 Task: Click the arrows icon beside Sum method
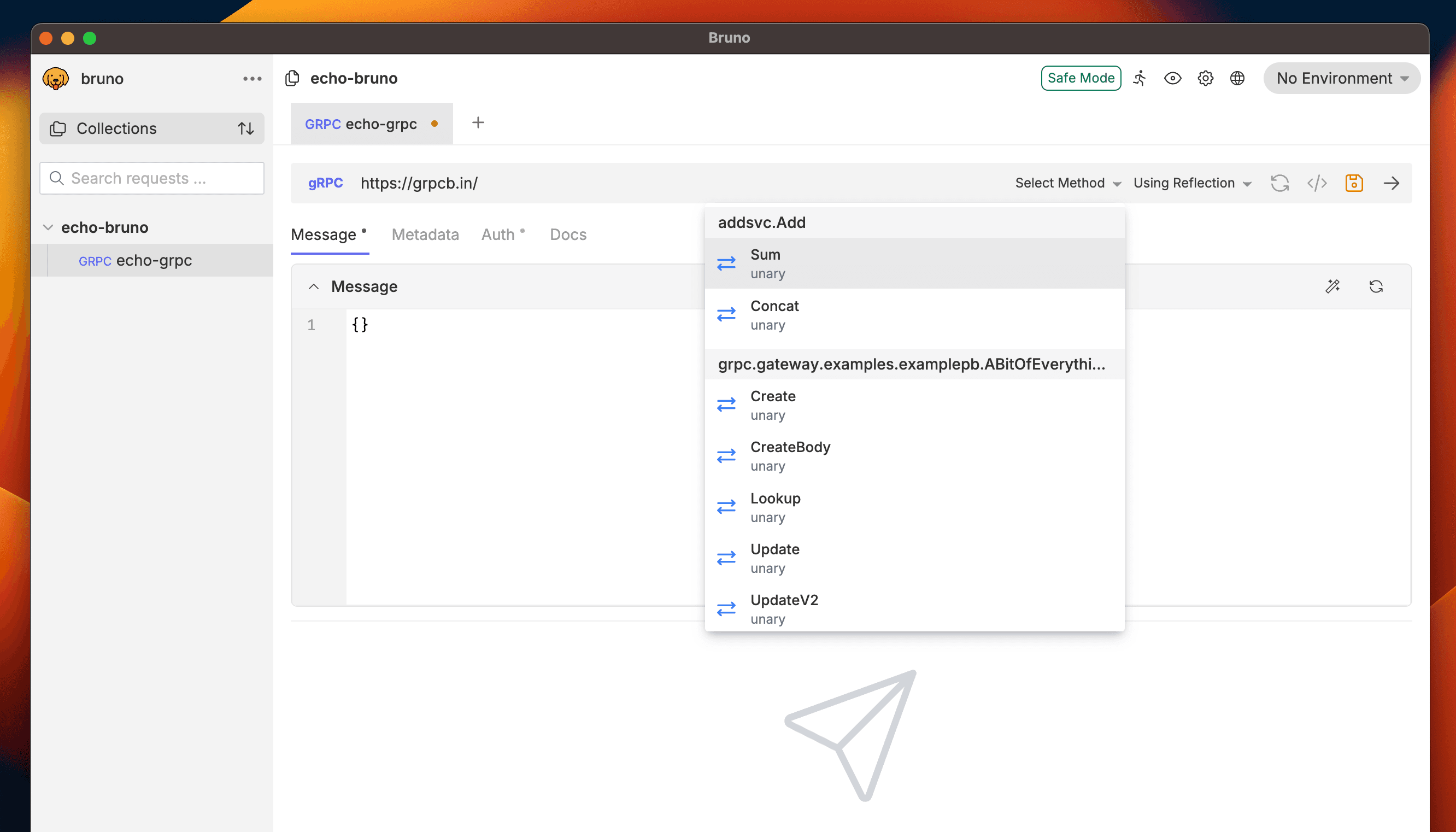[726, 263]
